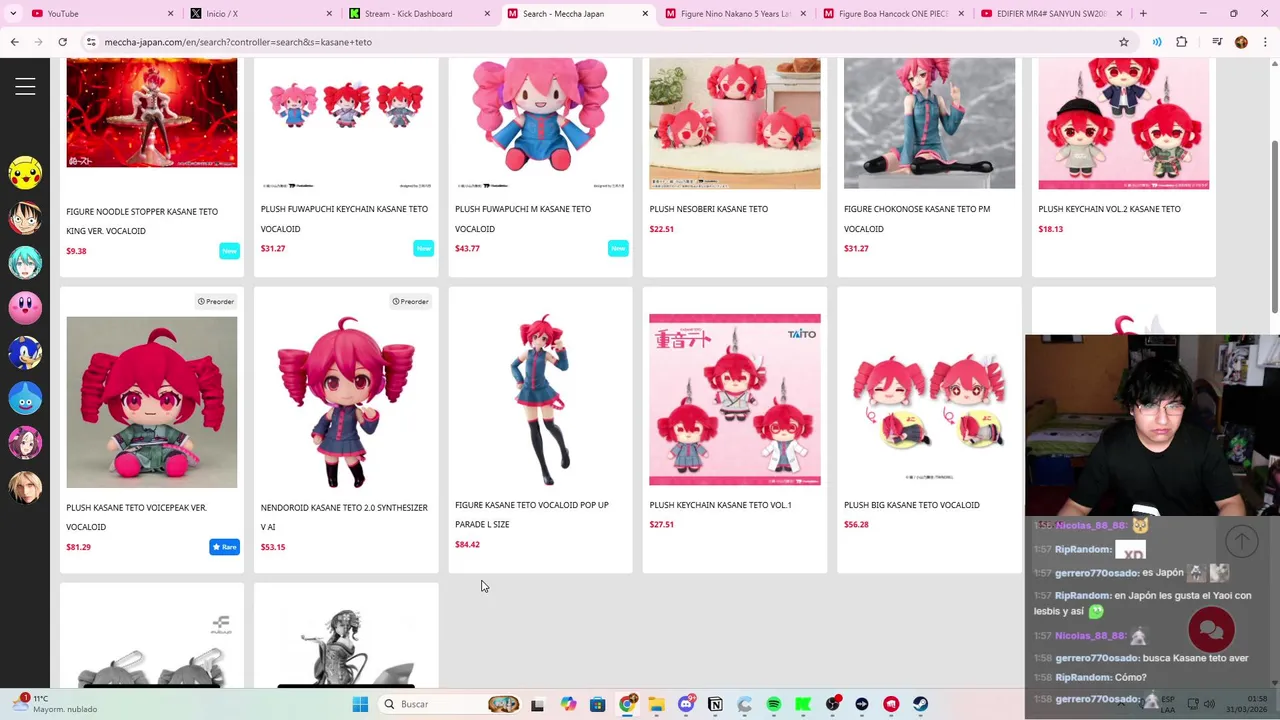Switch to the Stream - Kick Dashboard tab
The height and width of the screenshot is (720, 1280).
[x=418, y=13]
